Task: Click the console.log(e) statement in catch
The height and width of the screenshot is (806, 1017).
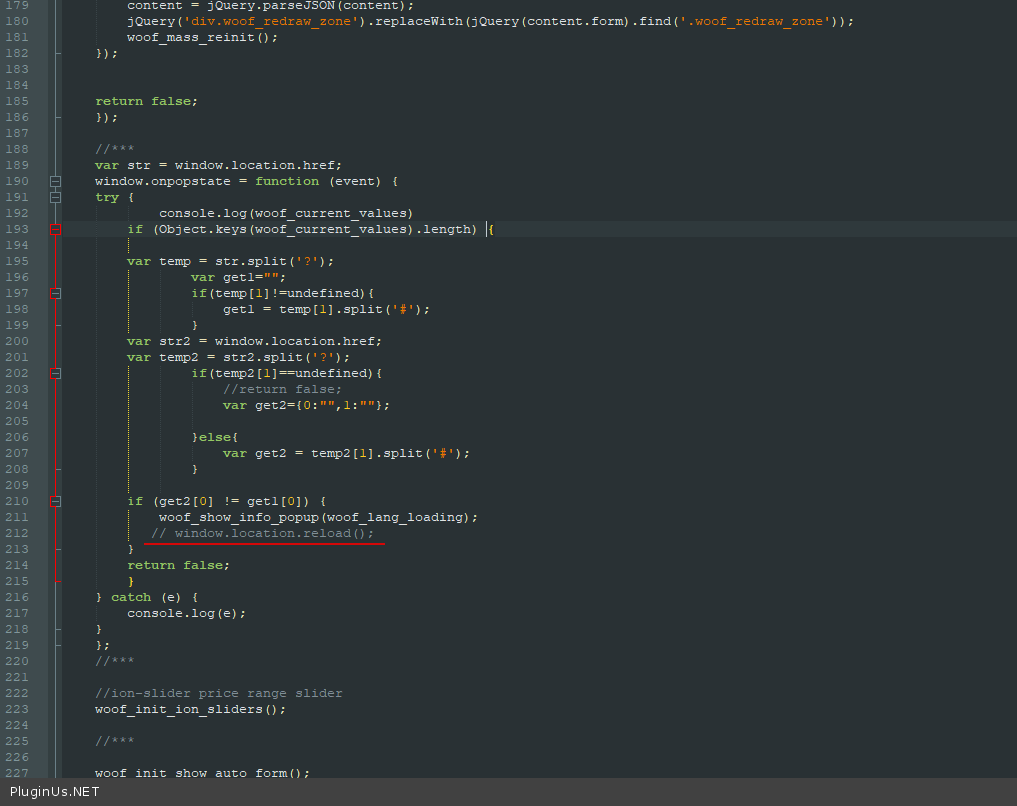Action: (186, 613)
